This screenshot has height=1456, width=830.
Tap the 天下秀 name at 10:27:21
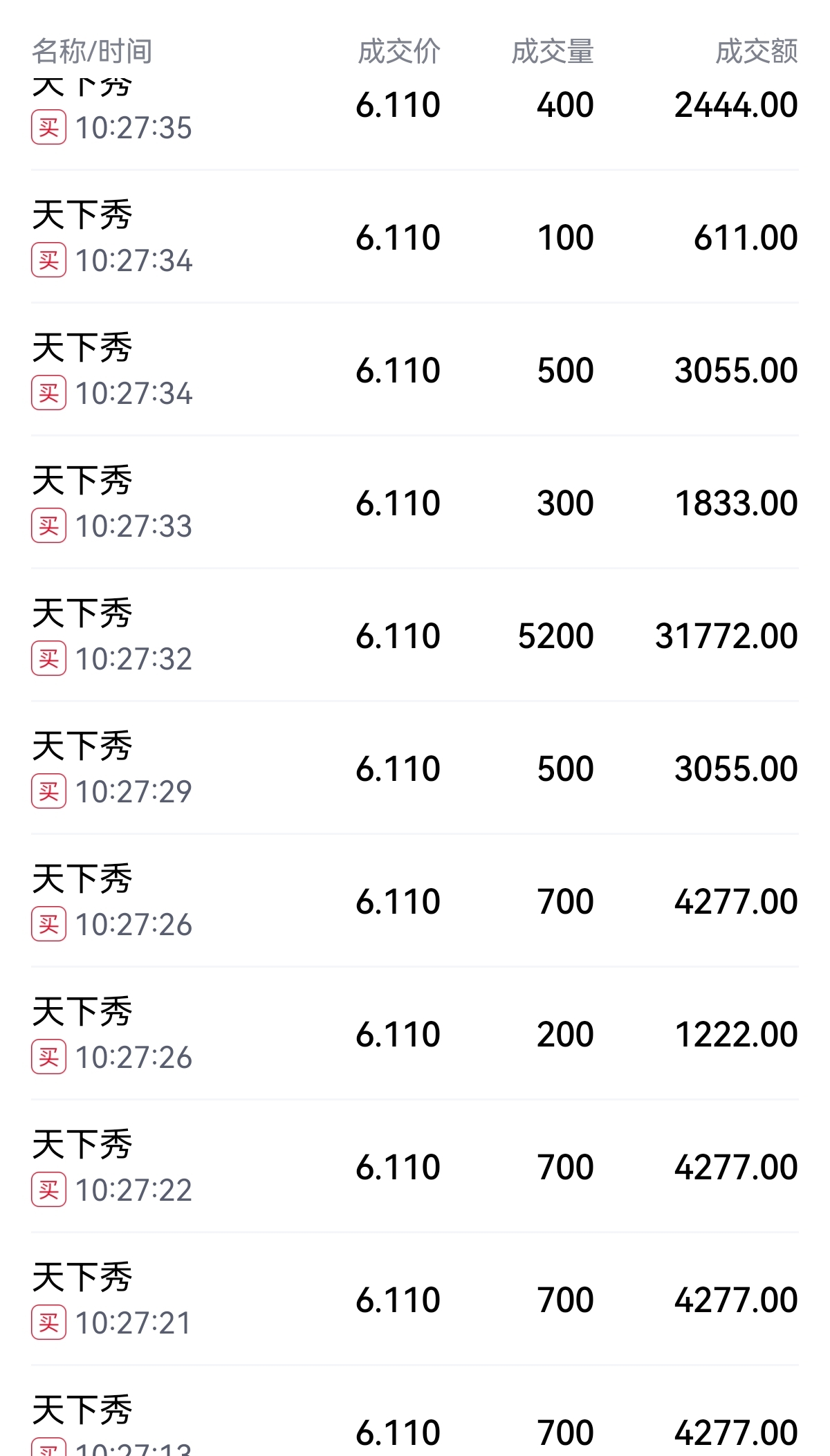(82, 1277)
